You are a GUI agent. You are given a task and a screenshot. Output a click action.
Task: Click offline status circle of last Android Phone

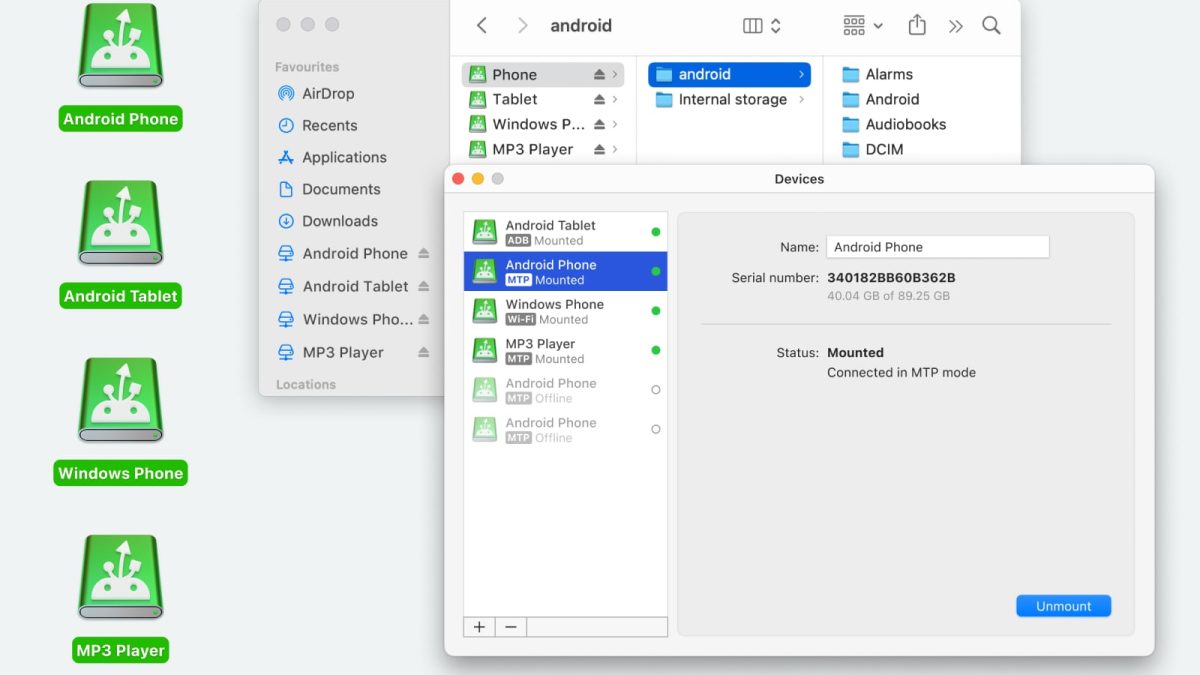(656, 429)
